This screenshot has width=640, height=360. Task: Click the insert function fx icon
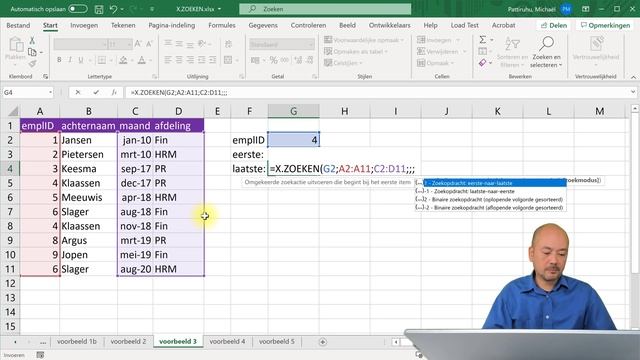tap(114, 93)
